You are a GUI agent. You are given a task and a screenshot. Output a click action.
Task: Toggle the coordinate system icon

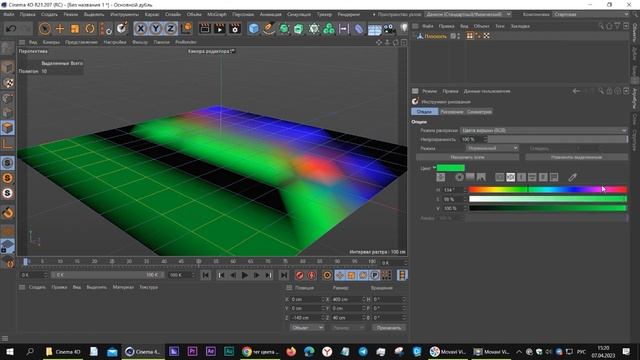pyautogui.click(x=186, y=29)
